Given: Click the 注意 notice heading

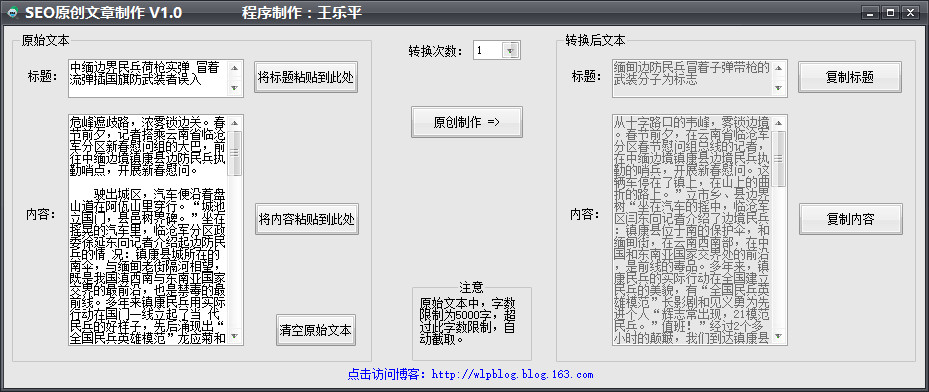Looking at the screenshot, I should (471, 287).
